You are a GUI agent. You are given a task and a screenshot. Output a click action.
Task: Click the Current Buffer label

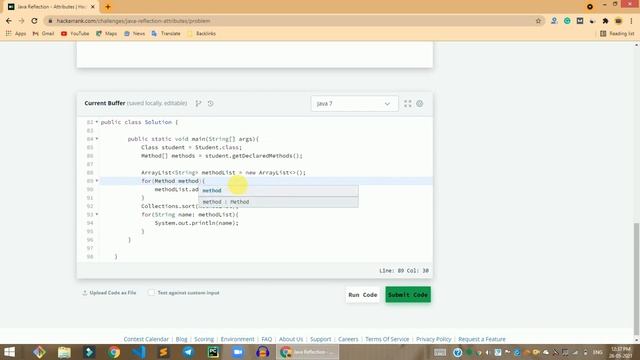click(x=105, y=103)
